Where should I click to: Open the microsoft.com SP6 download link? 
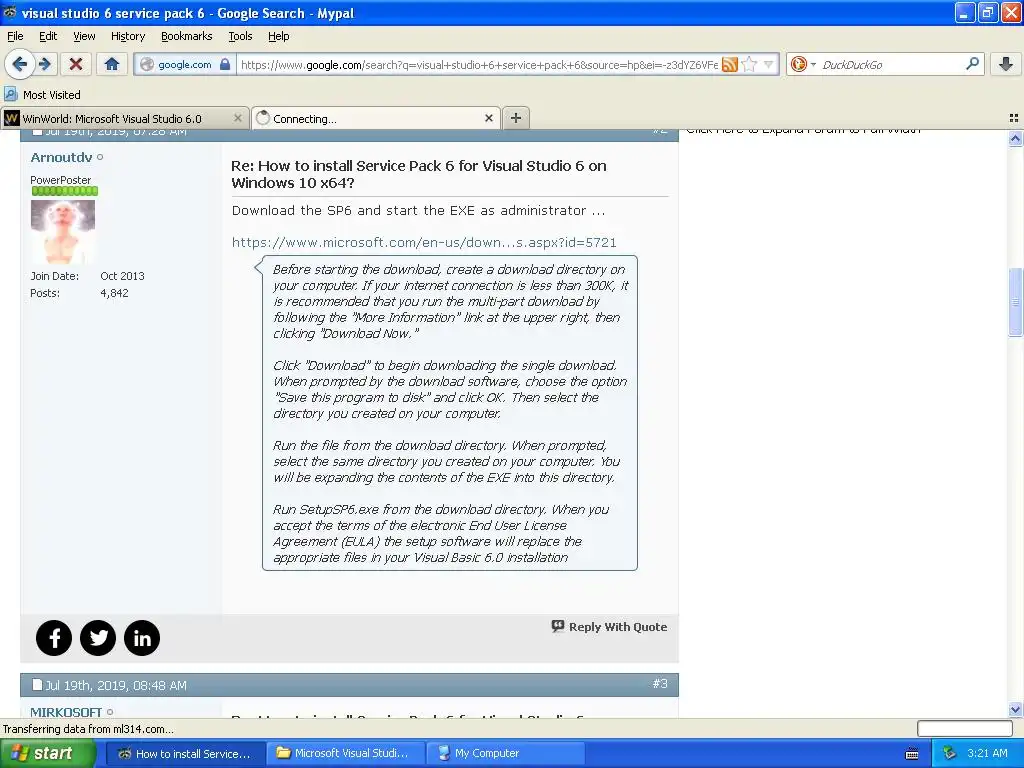click(424, 242)
